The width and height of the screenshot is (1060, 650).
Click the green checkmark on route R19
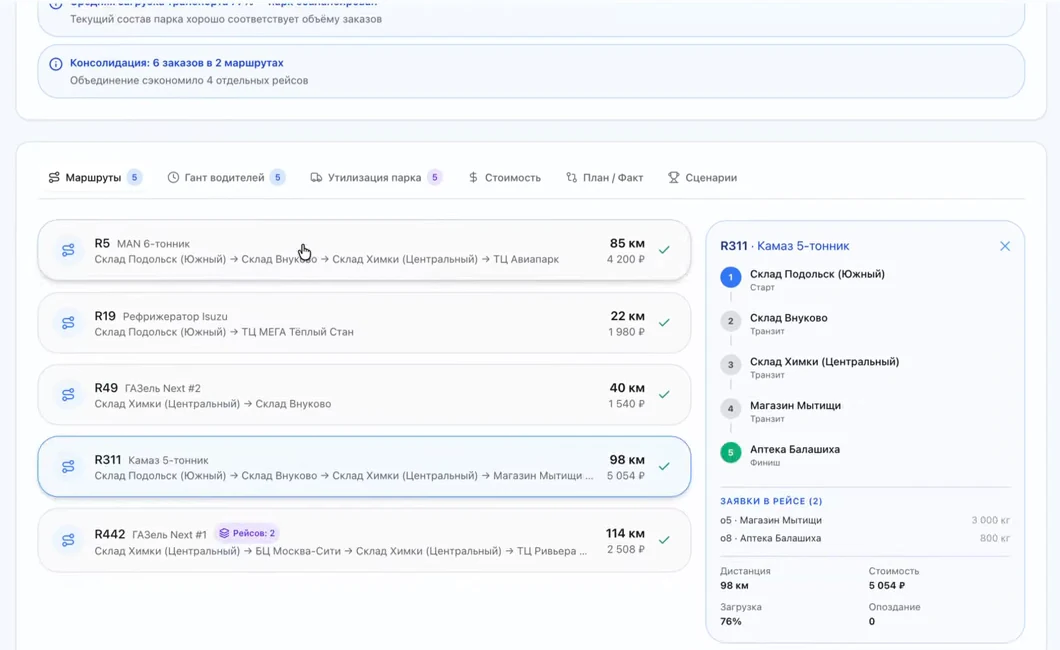(665, 323)
